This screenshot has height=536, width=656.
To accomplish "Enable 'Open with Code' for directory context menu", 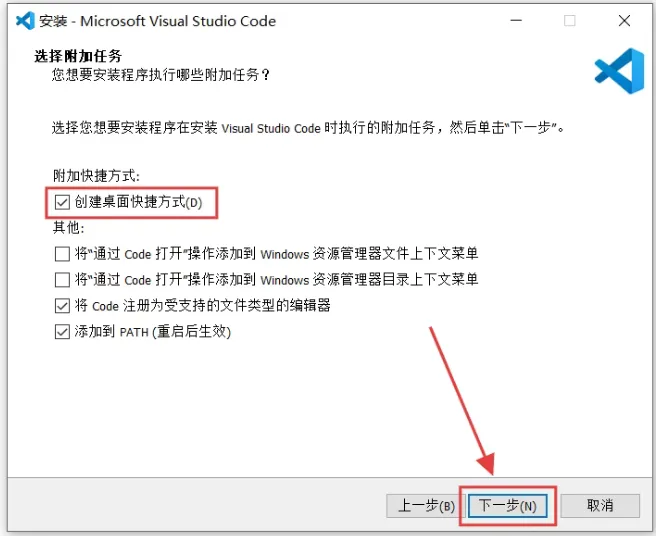I will (x=62, y=280).
